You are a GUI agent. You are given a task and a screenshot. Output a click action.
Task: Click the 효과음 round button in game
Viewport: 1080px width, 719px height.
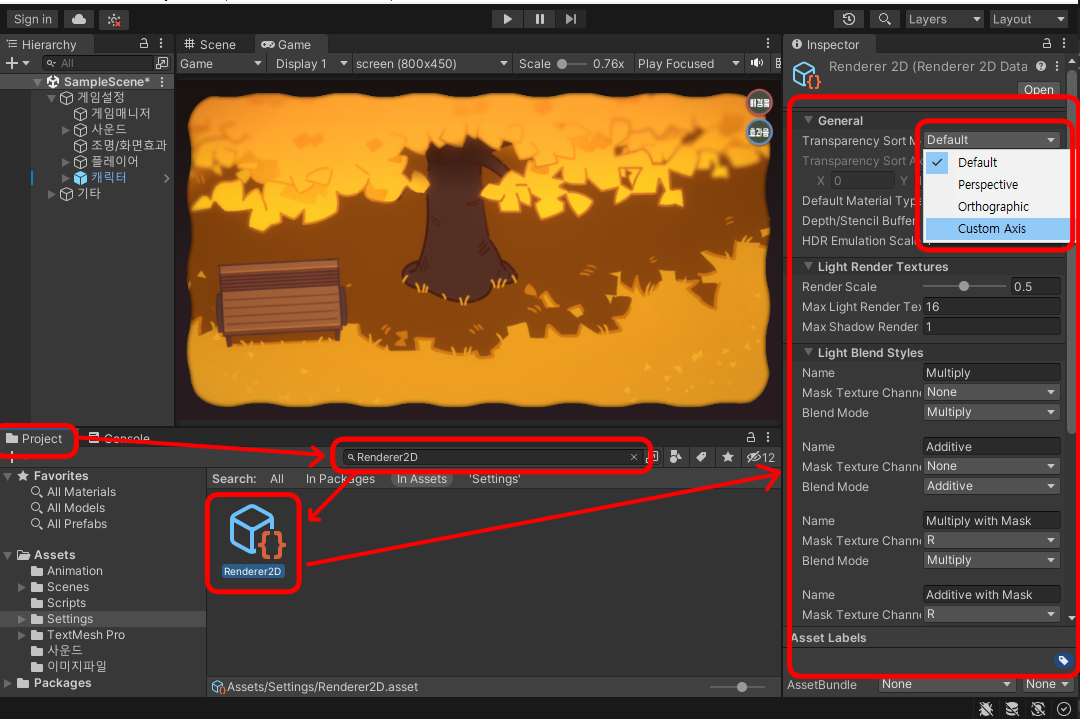tap(759, 132)
